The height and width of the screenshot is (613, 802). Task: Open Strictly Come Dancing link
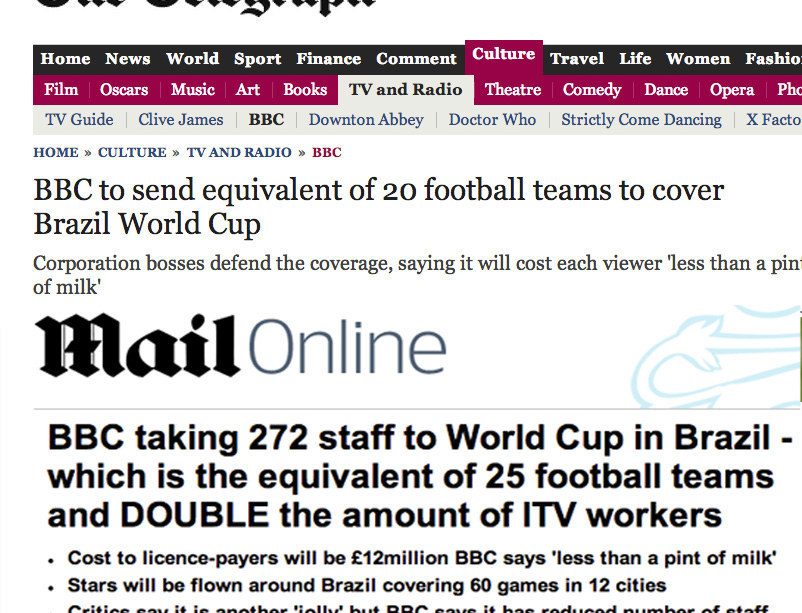pyautogui.click(x=641, y=120)
